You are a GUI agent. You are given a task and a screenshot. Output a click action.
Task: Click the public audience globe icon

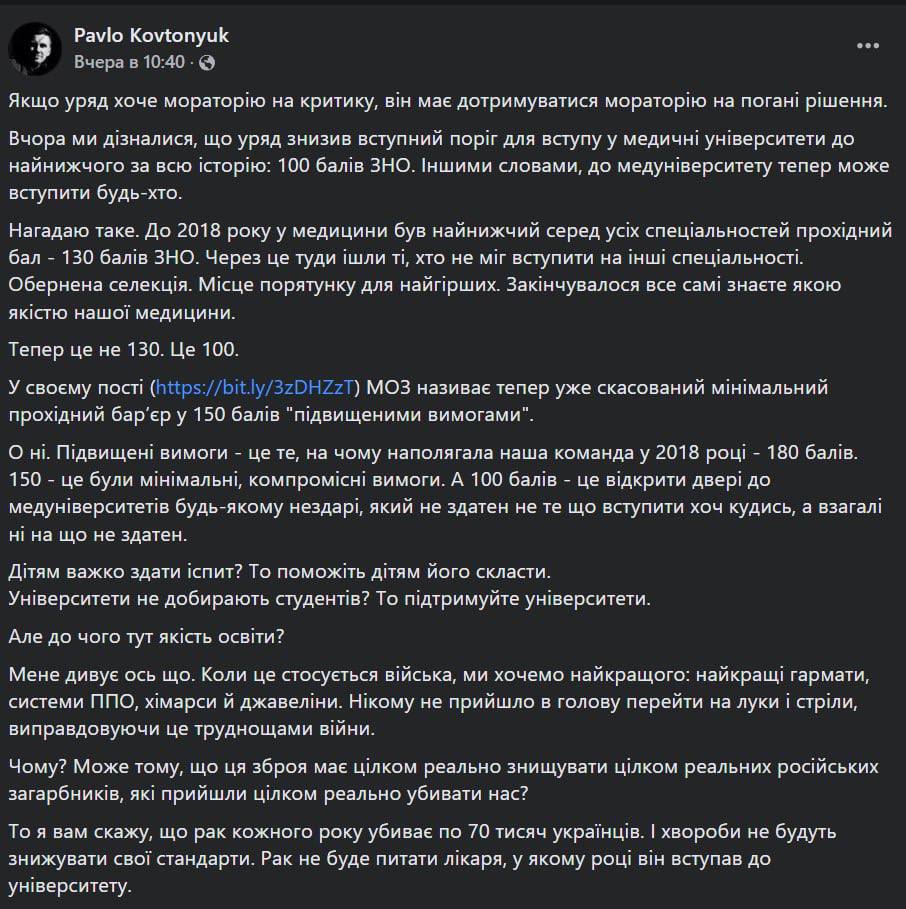click(x=207, y=62)
